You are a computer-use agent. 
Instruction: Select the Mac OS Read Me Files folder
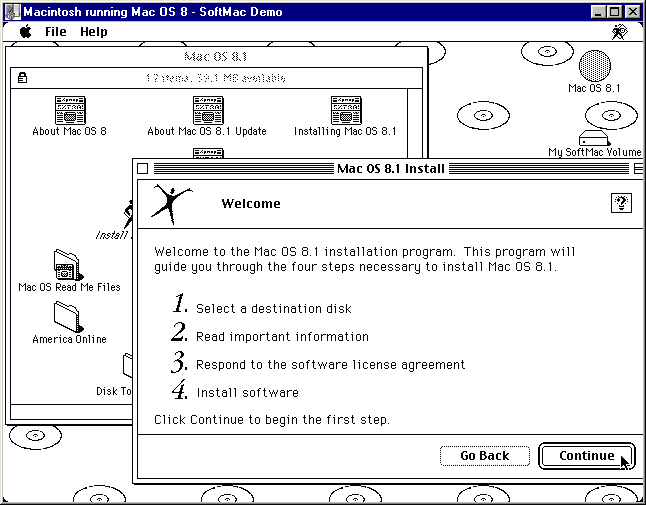[68, 265]
